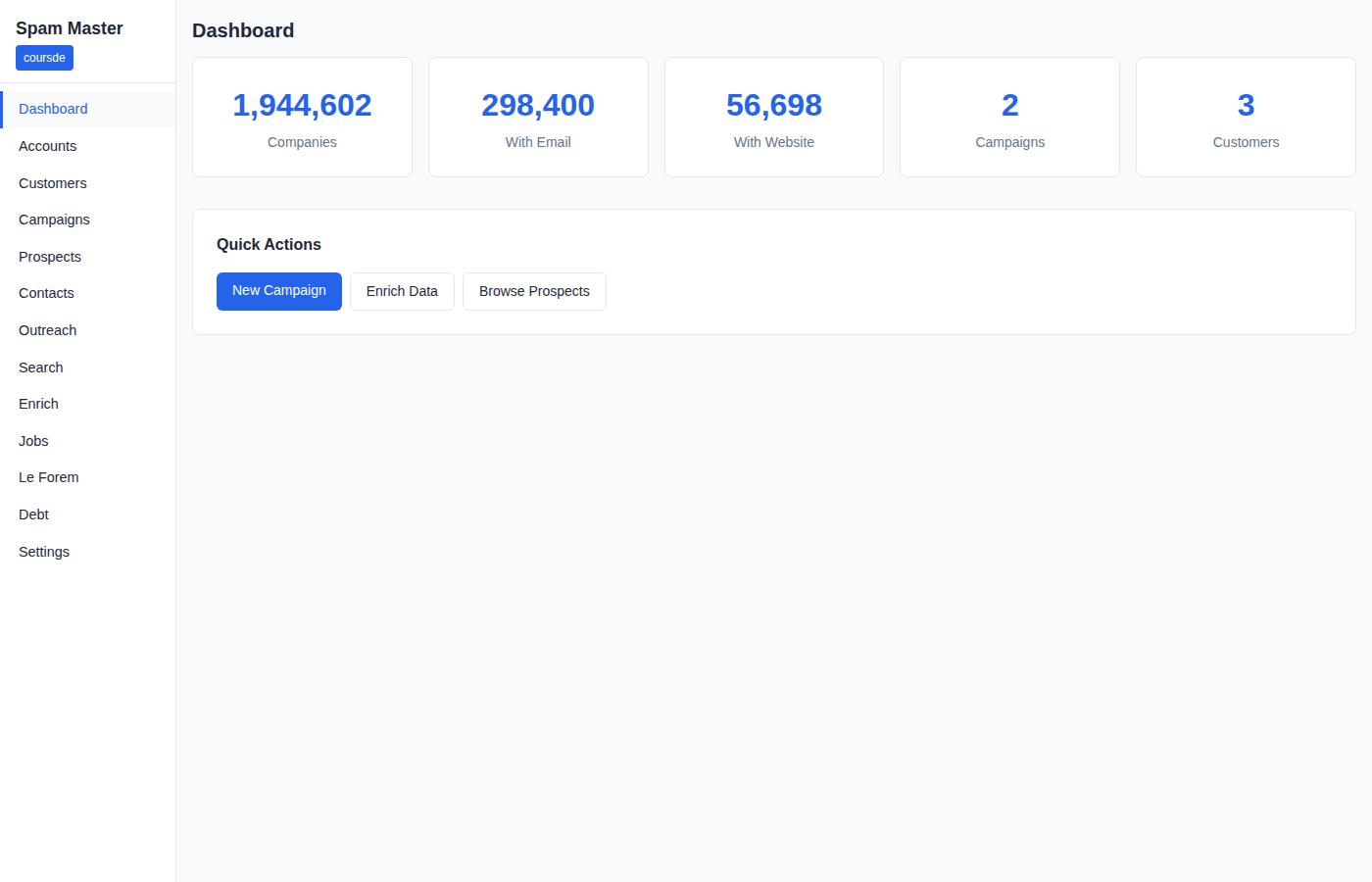The width and height of the screenshot is (1372, 882).
Task: View Jobs from the sidebar
Action: 33,441
